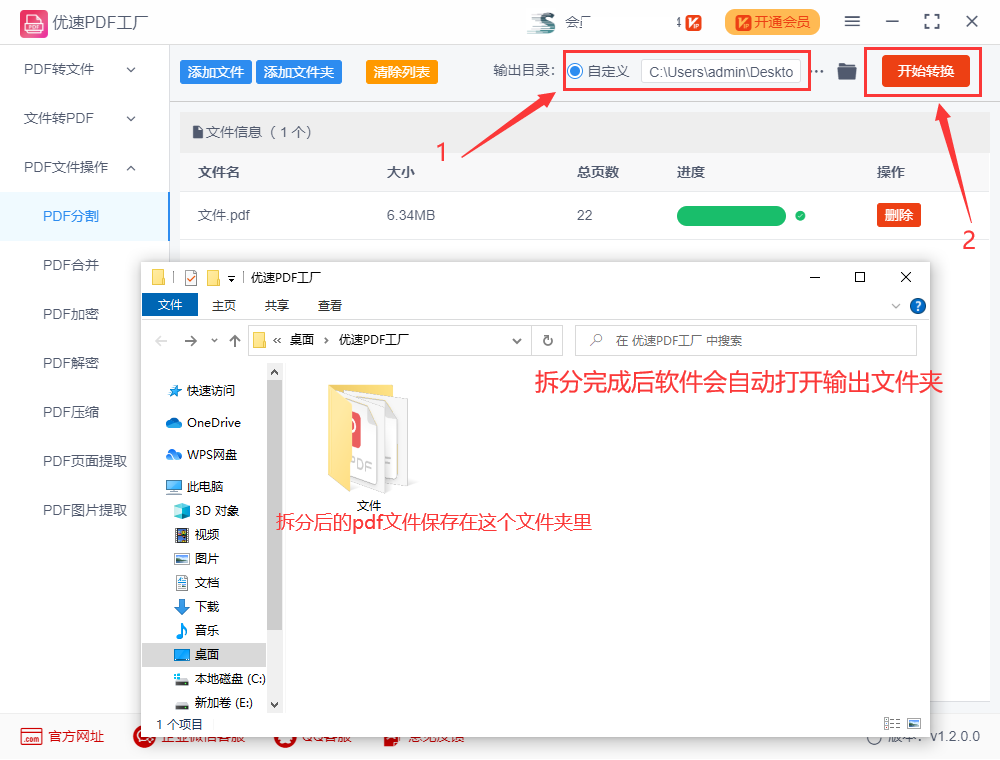Image resolution: width=1000 pixels, height=760 pixels.
Task: Open 3D 对象 in the navigation pane
Action: pyautogui.click(x=207, y=511)
